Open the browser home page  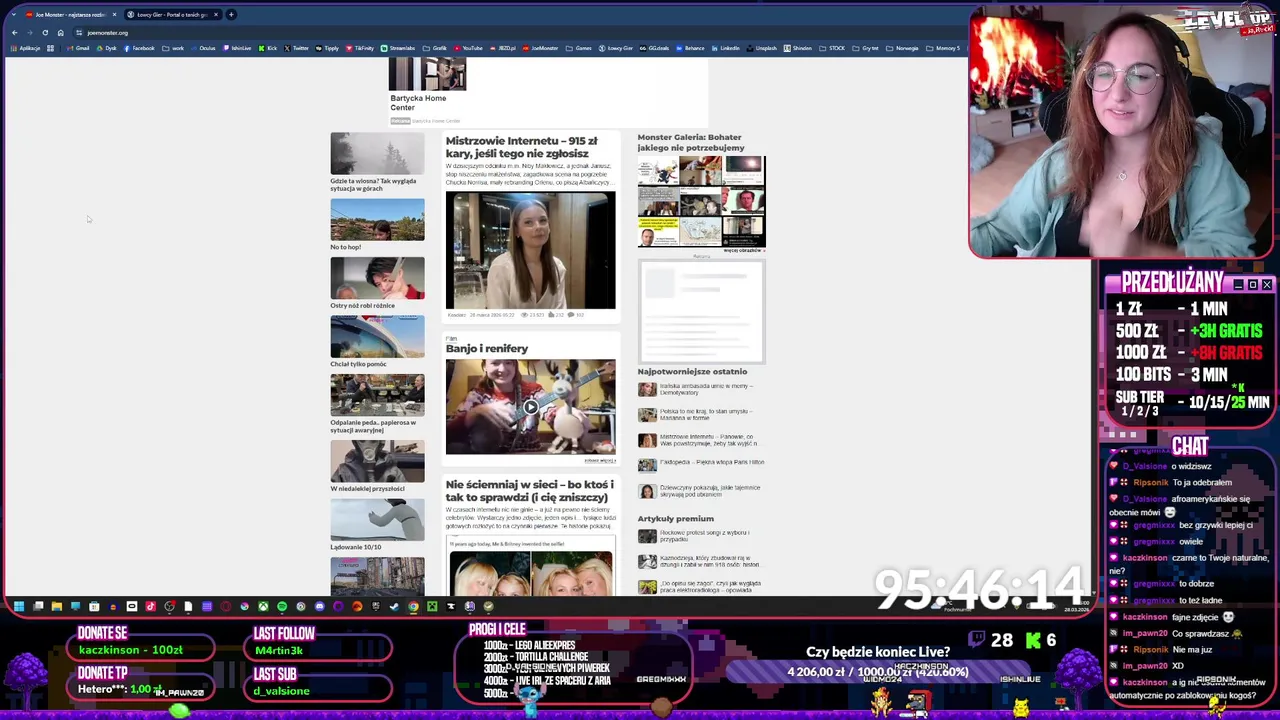point(60,33)
